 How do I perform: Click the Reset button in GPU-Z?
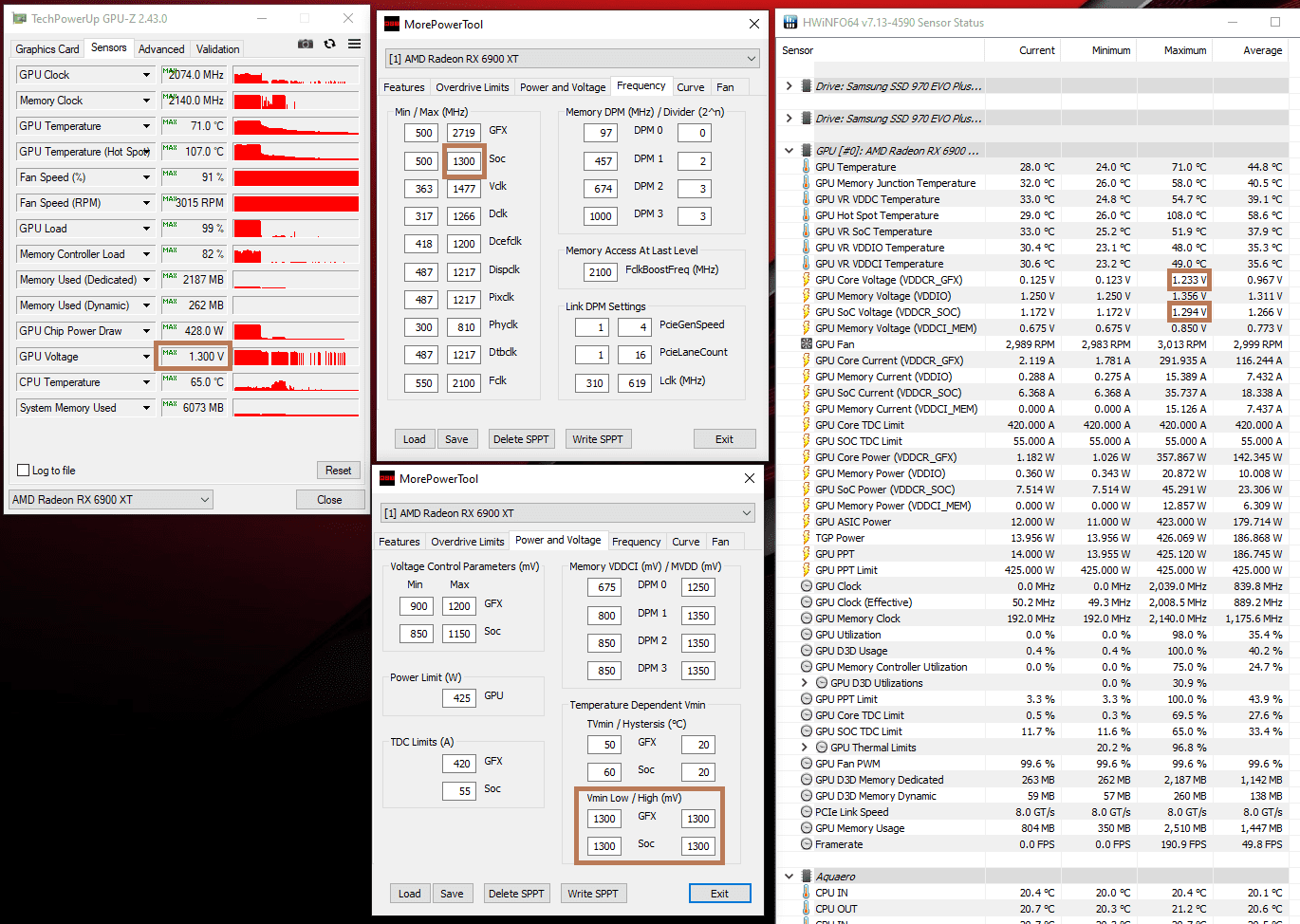339,471
